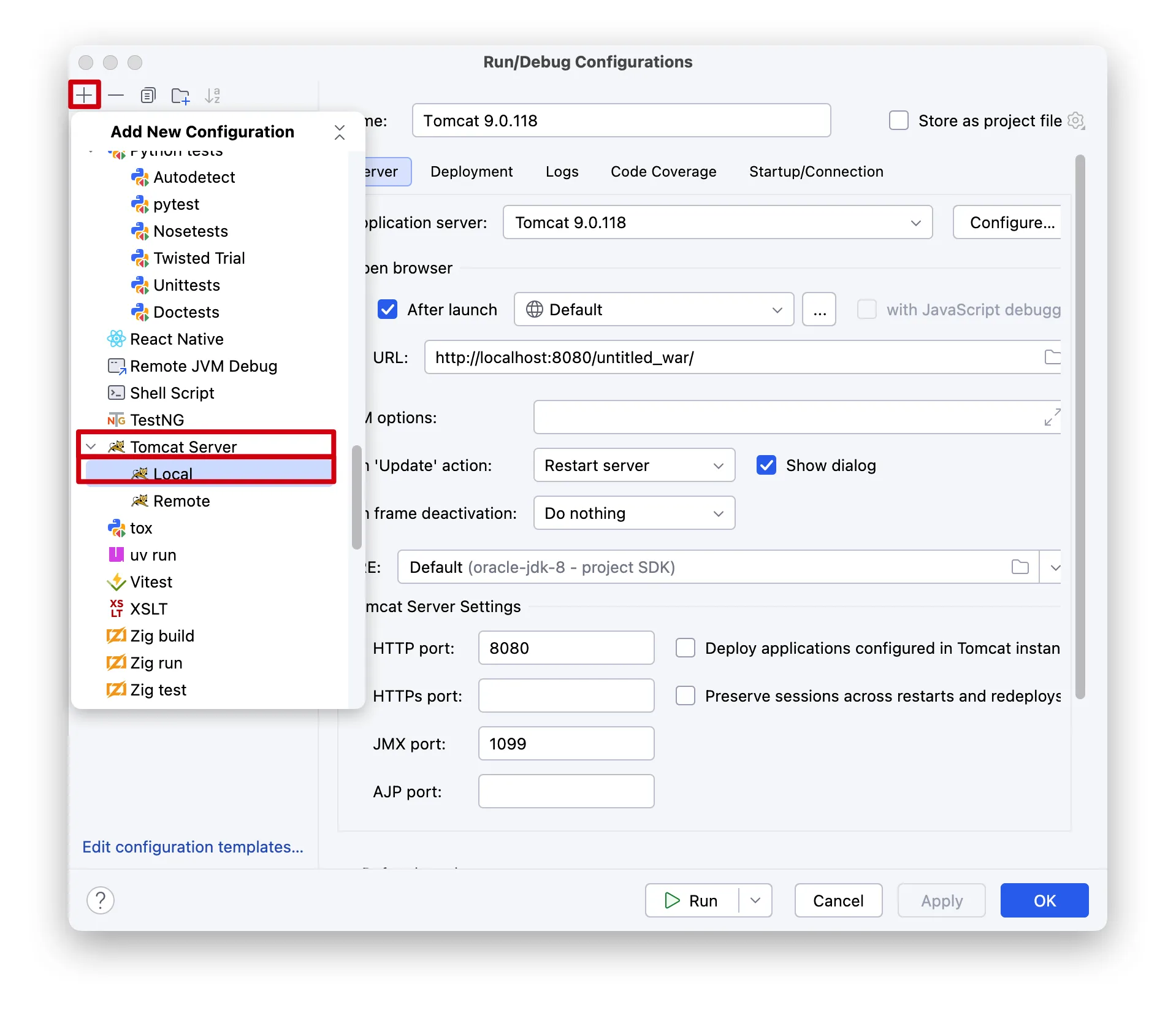Click the Add New Configuration plus icon
This screenshot has height=1023, width=1176.
tap(84, 95)
